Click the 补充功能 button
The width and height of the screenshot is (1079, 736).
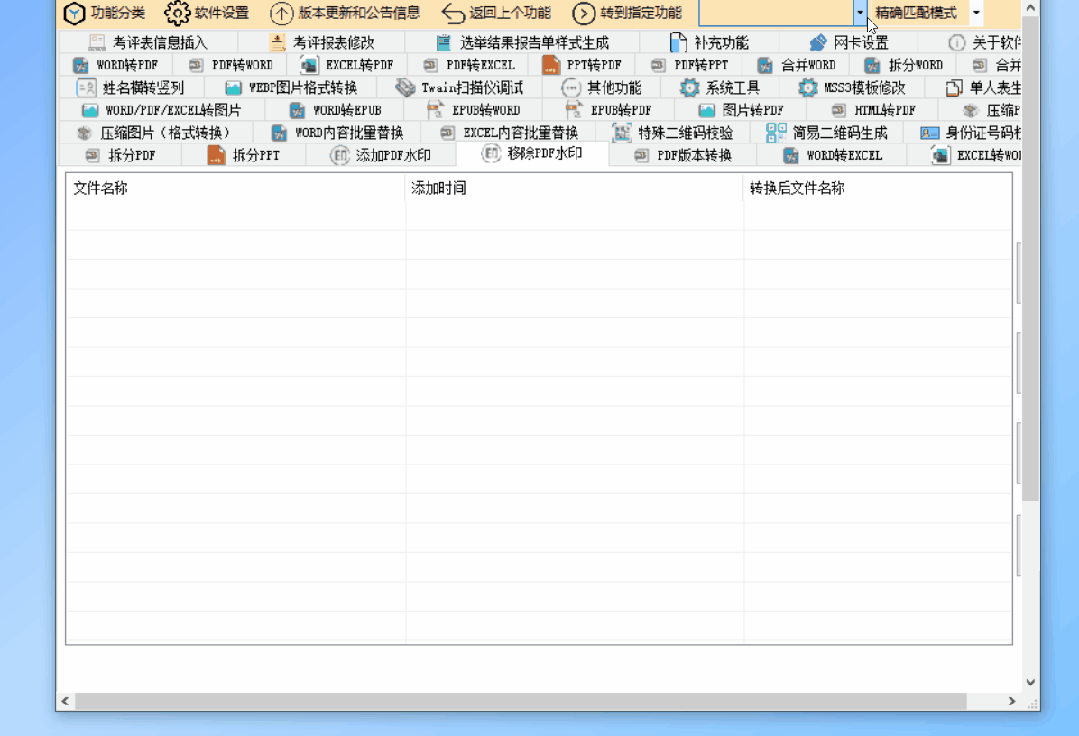(714, 42)
